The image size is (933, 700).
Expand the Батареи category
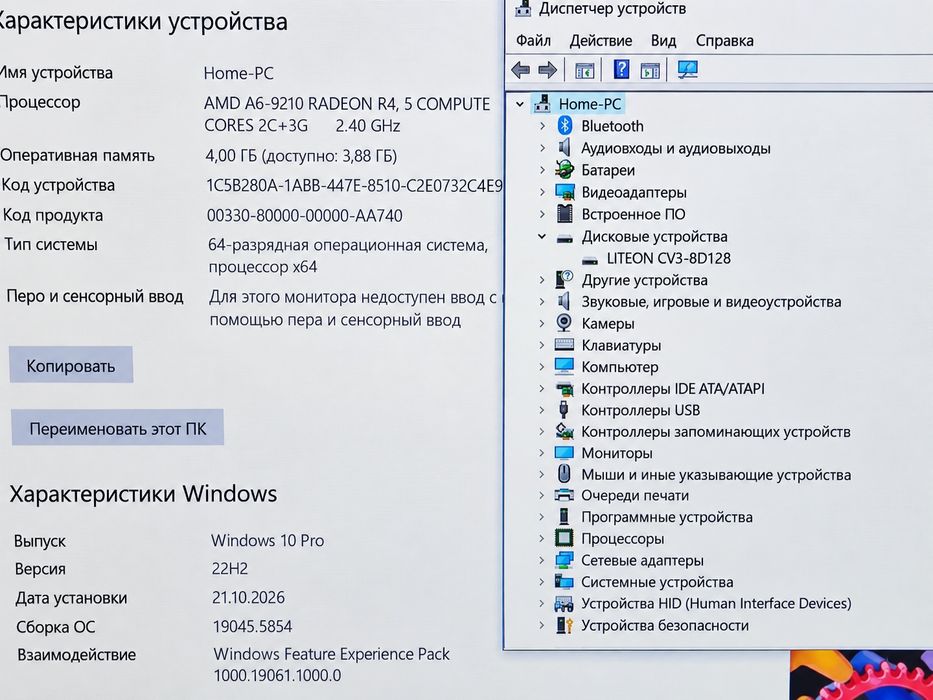point(542,170)
